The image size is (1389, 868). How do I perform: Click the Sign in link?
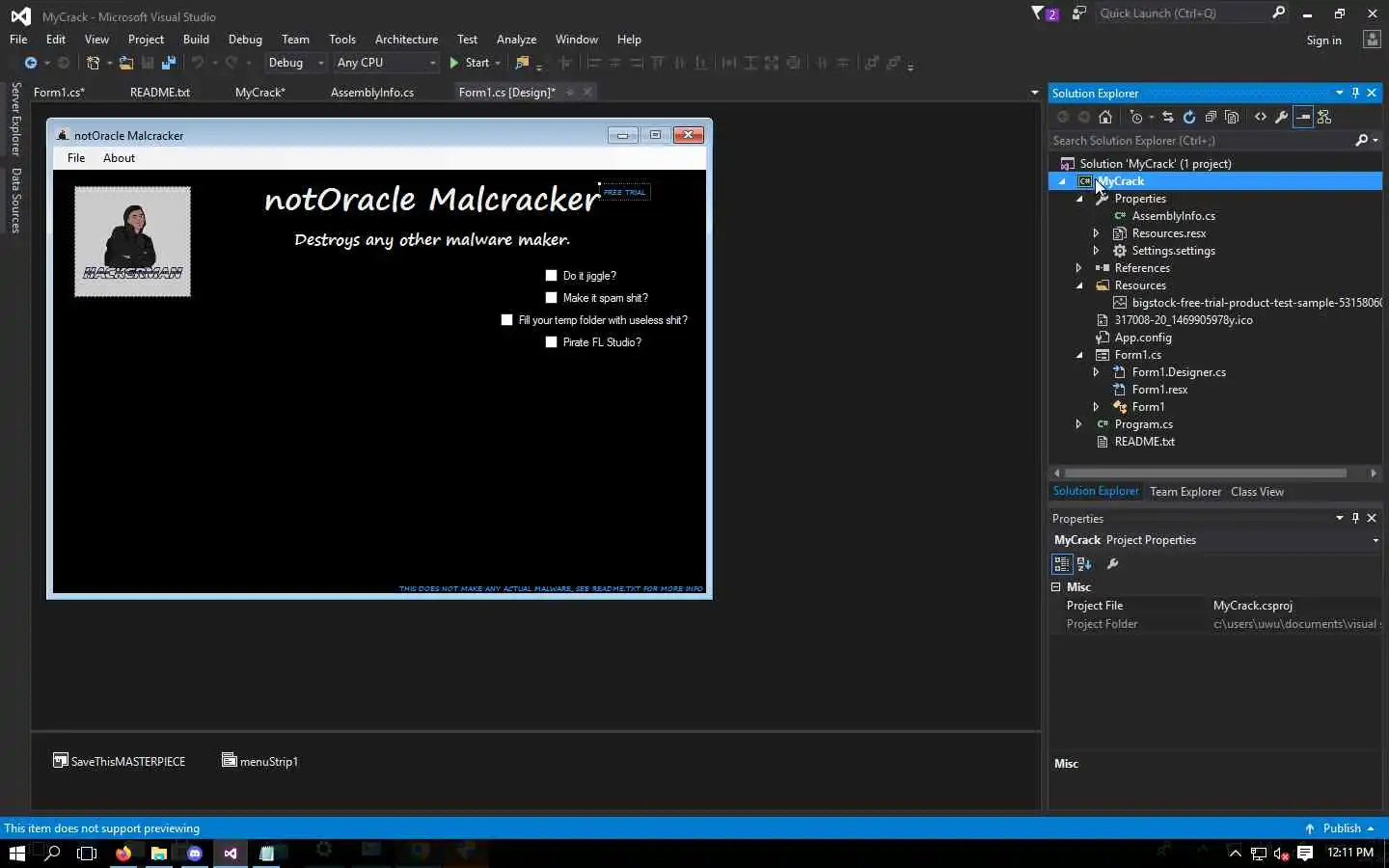click(1323, 41)
